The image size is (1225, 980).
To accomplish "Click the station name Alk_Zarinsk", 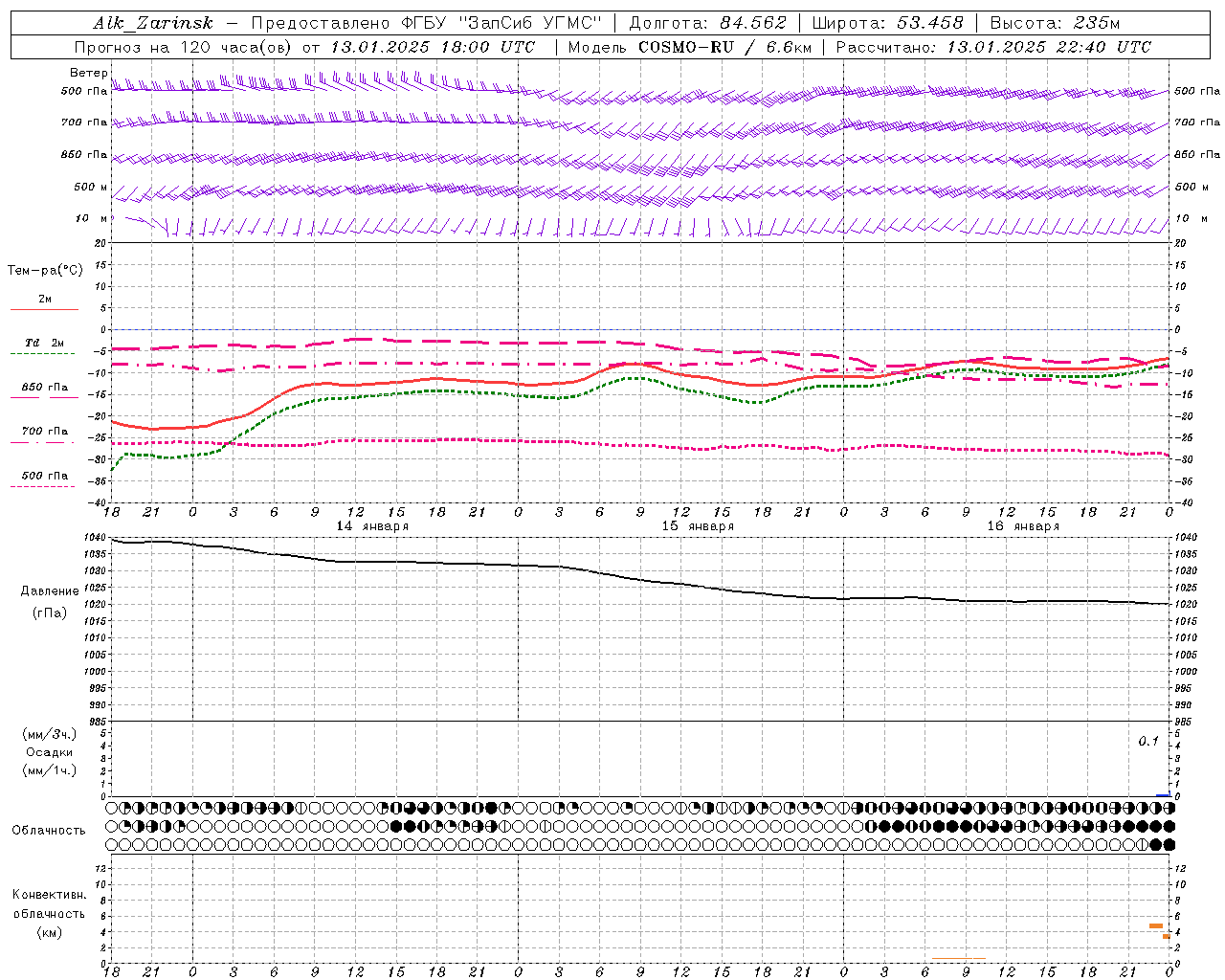I will (153, 23).
